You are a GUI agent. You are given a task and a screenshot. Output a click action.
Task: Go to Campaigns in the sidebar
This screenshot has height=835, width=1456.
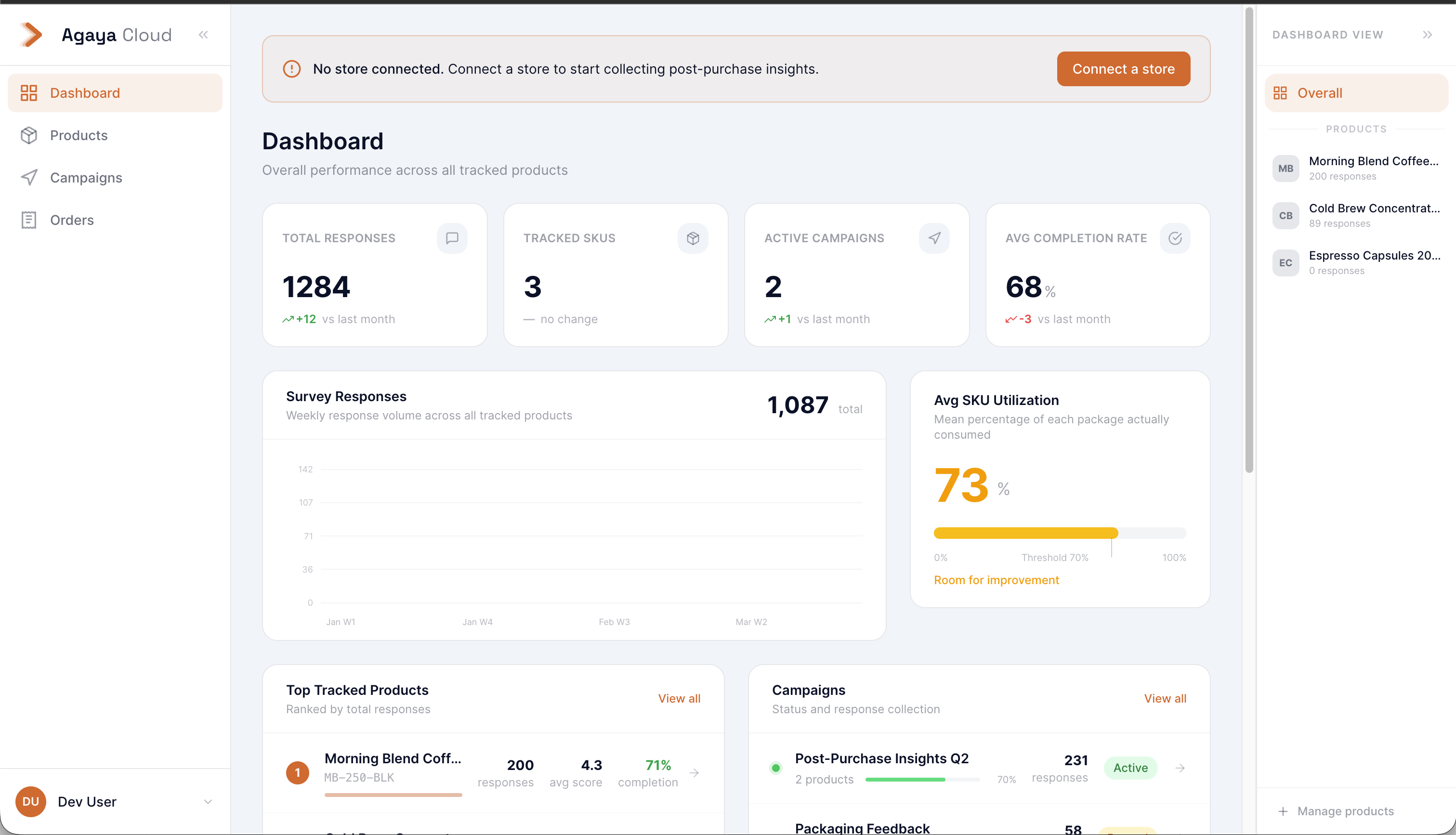(115, 178)
